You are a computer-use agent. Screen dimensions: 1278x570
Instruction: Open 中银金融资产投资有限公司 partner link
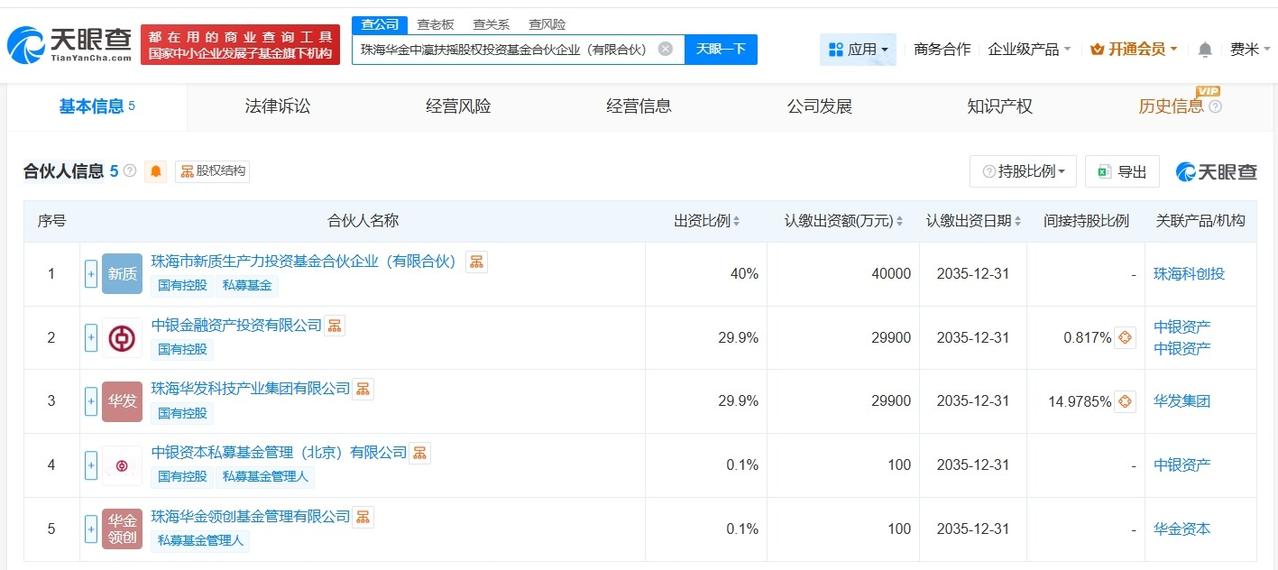pyautogui.click(x=237, y=325)
